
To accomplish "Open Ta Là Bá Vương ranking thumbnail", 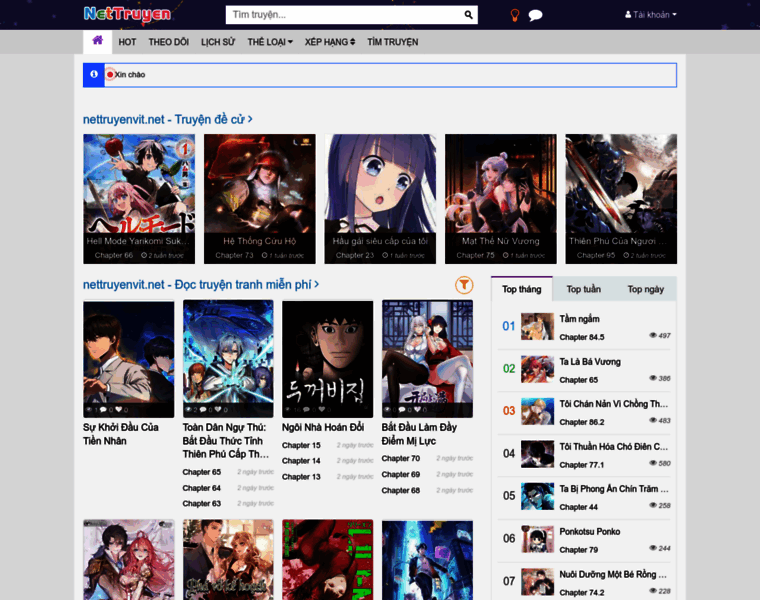I will (537, 369).
